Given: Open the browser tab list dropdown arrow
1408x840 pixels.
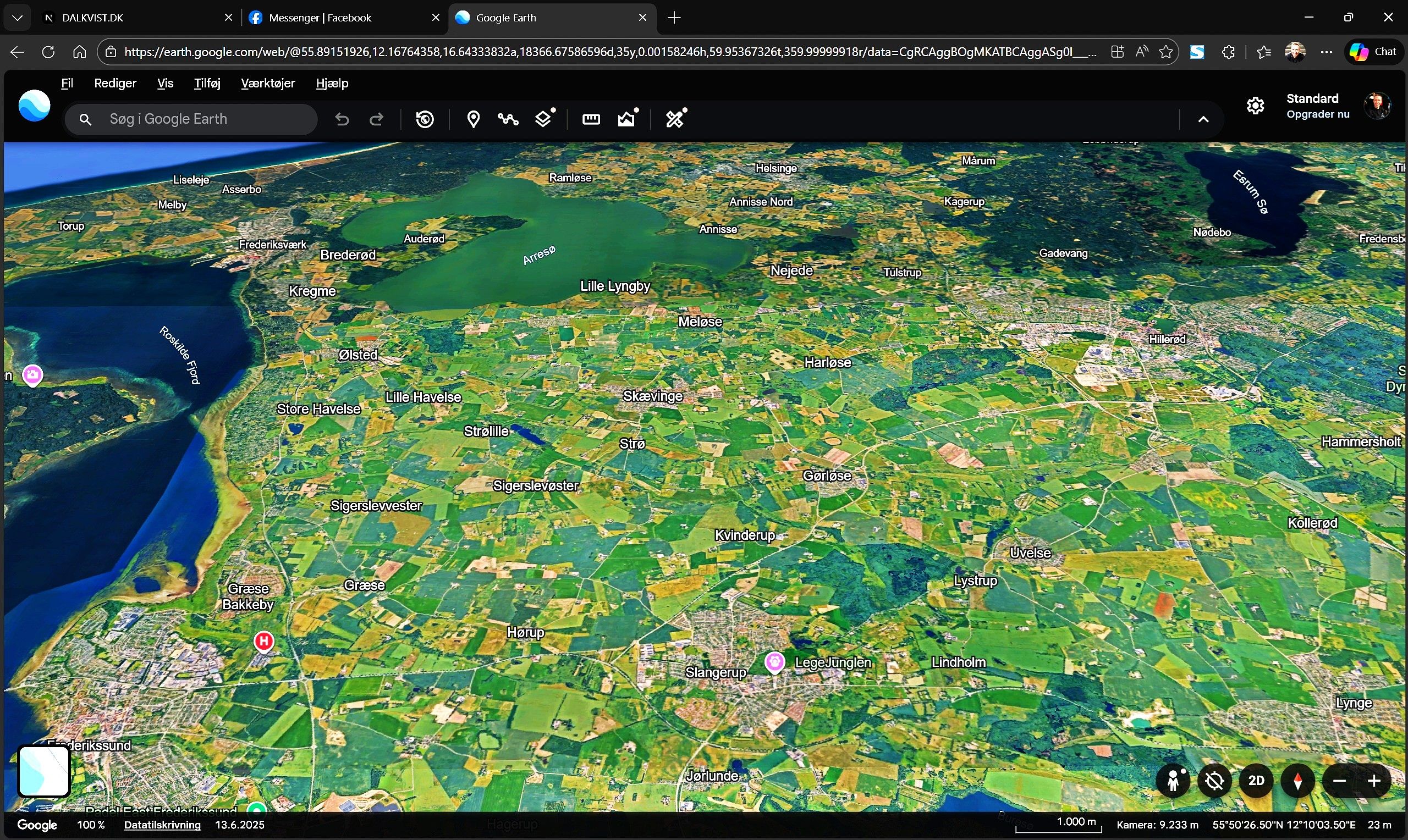Looking at the screenshot, I should (x=17, y=18).
